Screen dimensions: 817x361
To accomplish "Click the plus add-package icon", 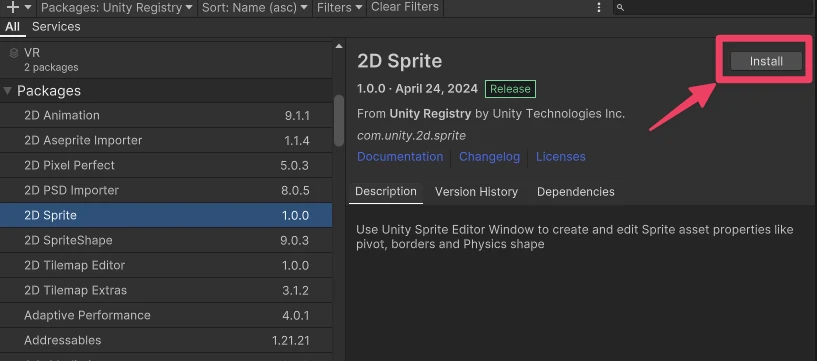I will pyautogui.click(x=12, y=7).
